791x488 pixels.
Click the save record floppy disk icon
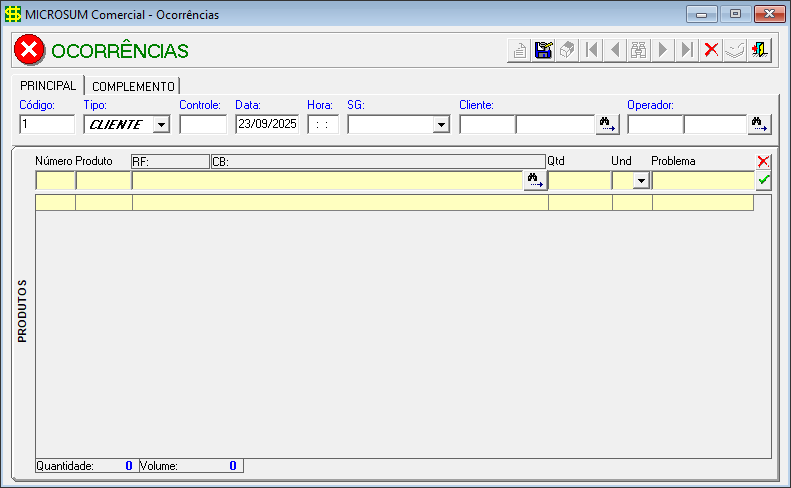[544, 50]
